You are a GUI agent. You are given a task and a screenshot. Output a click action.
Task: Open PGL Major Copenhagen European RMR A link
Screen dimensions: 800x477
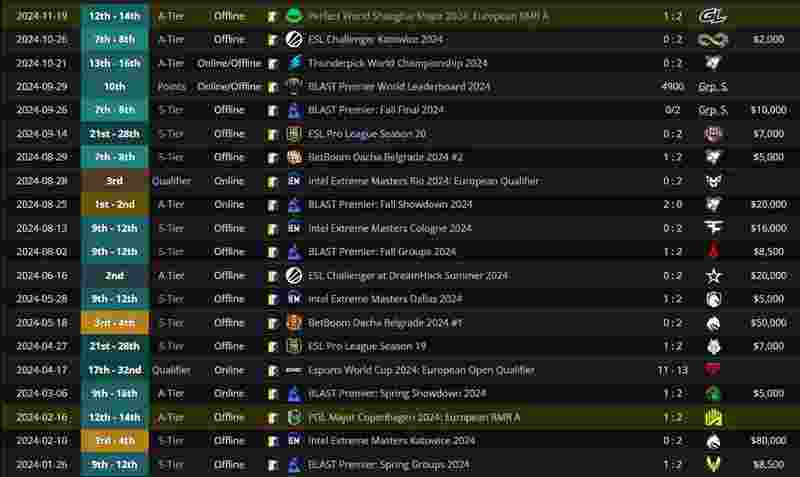pos(414,417)
